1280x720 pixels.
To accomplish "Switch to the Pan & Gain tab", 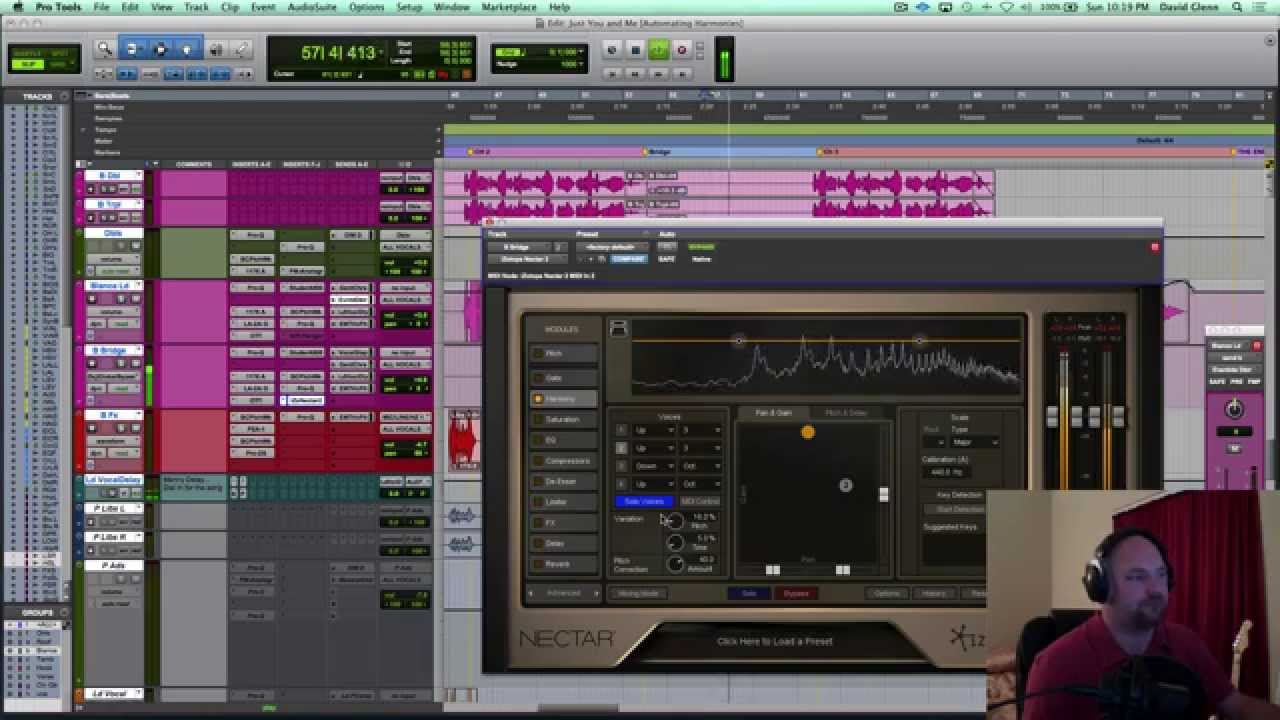I will coord(773,413).
